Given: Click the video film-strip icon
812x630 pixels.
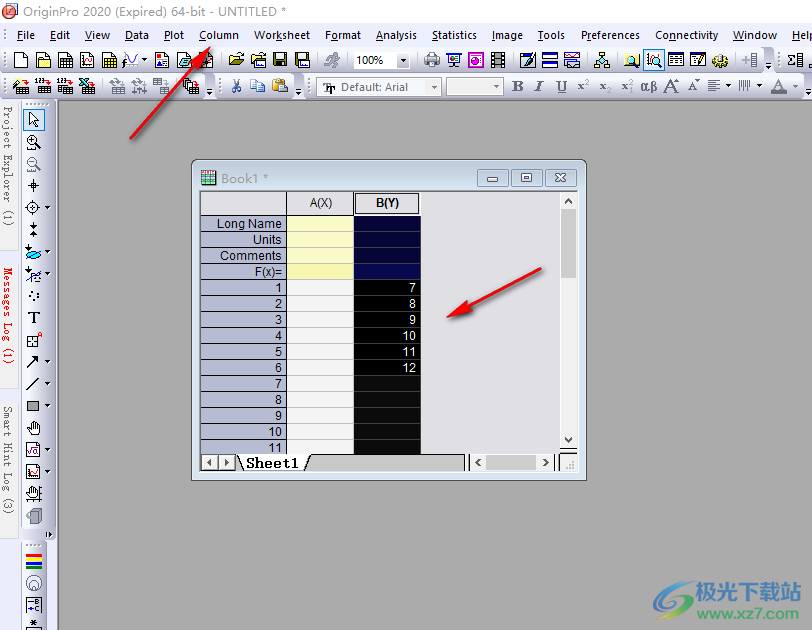Looking at the screenshot, I should [498, 60].
